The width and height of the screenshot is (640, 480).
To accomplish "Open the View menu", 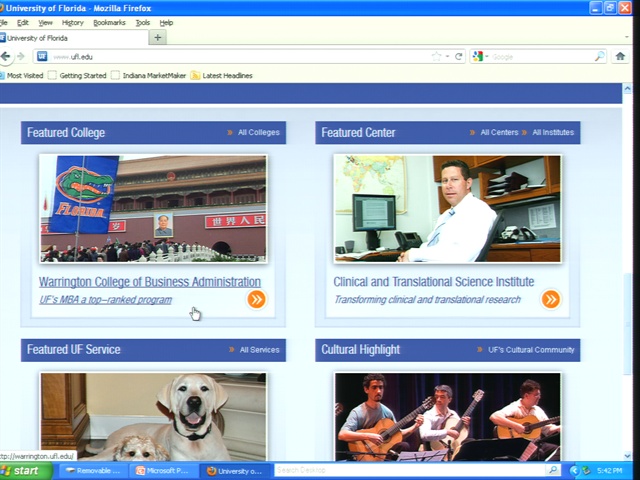I will [x=45, y=22].
